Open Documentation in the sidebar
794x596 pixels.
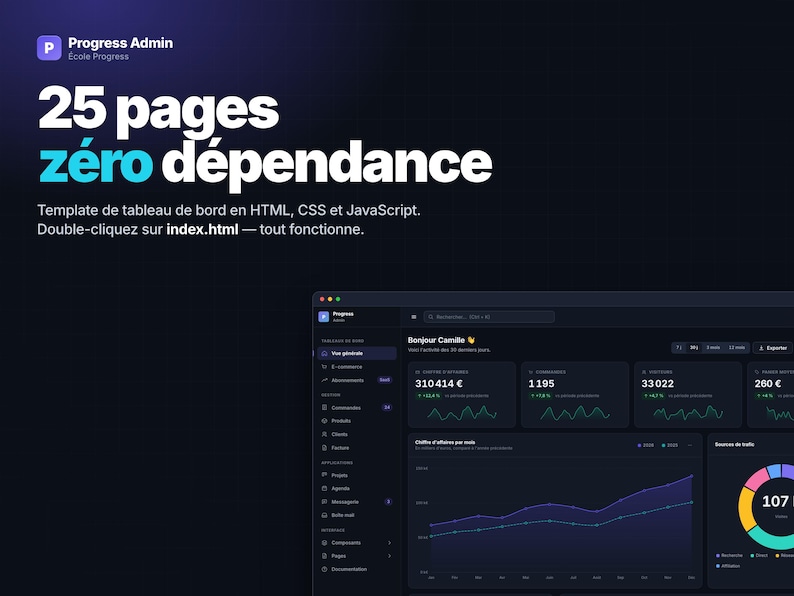coord(357,569)
